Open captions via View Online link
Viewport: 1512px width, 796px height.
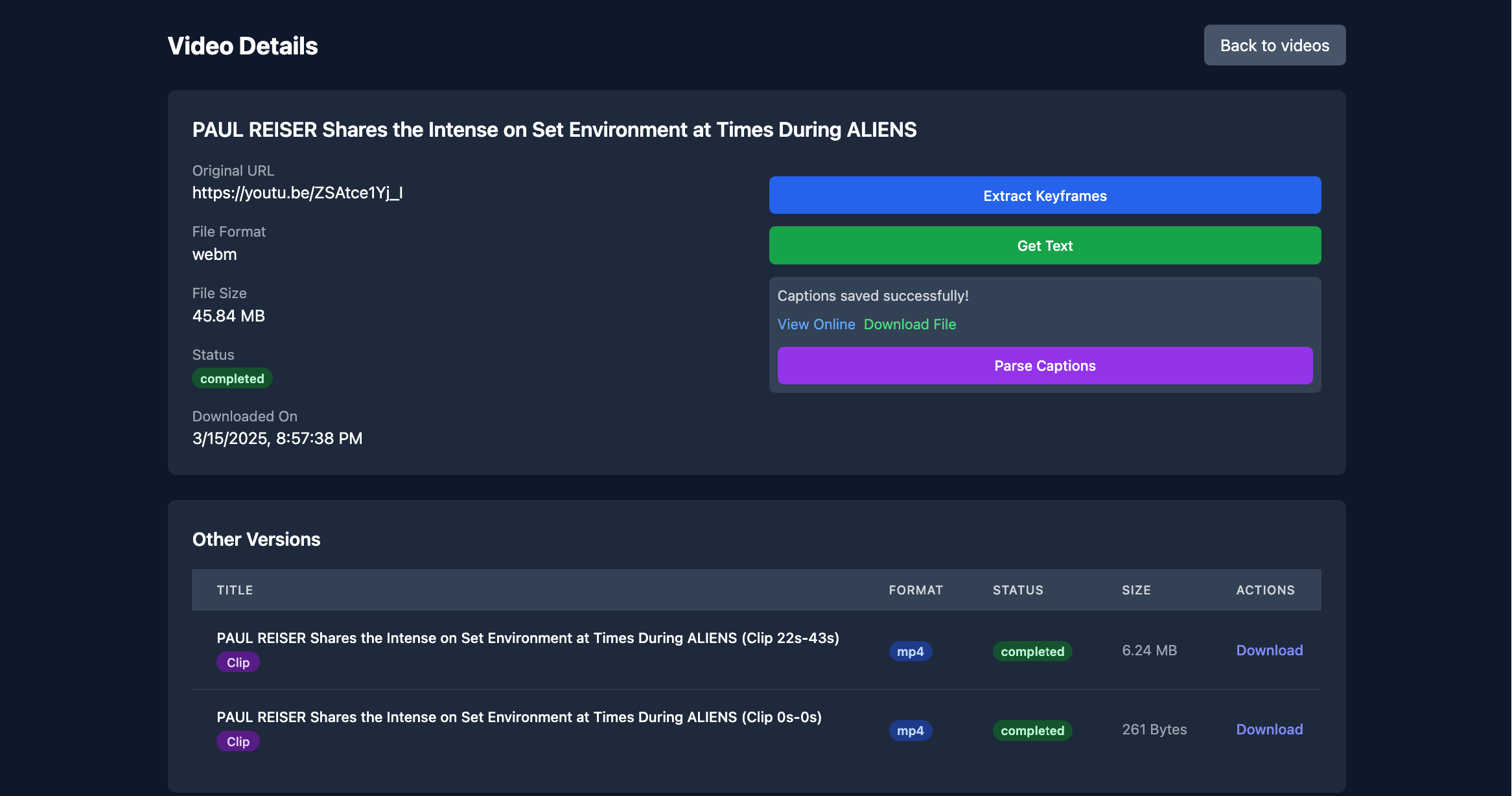pos(816,324)
